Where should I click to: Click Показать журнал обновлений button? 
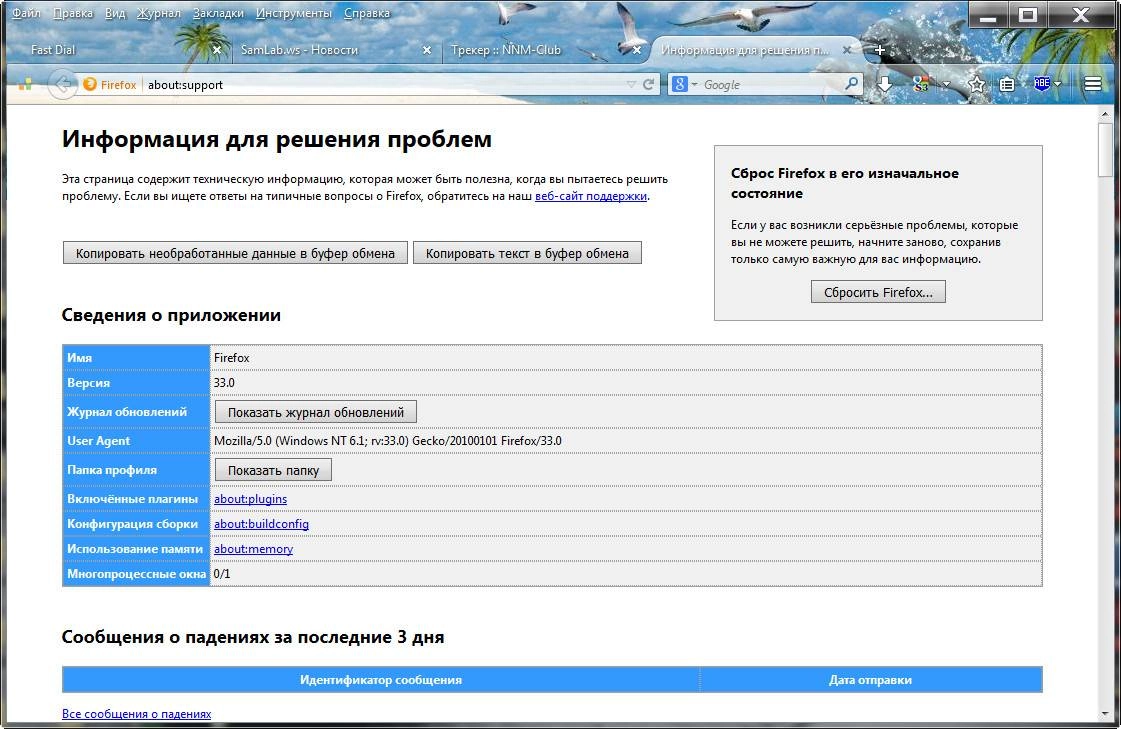point(316,412)
